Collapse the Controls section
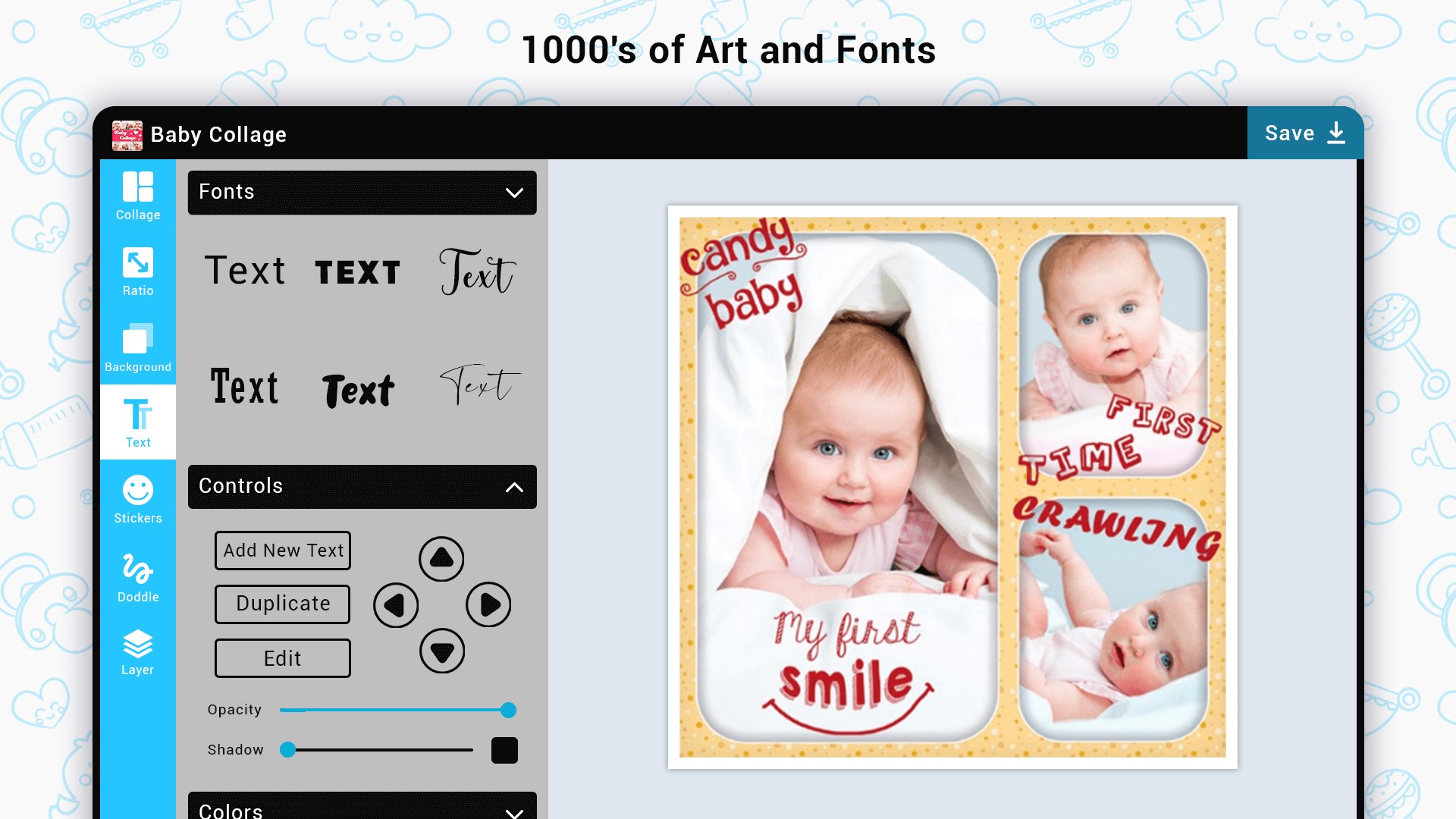The width and height of the screenshot is (1456, 819). coord(514,487)
